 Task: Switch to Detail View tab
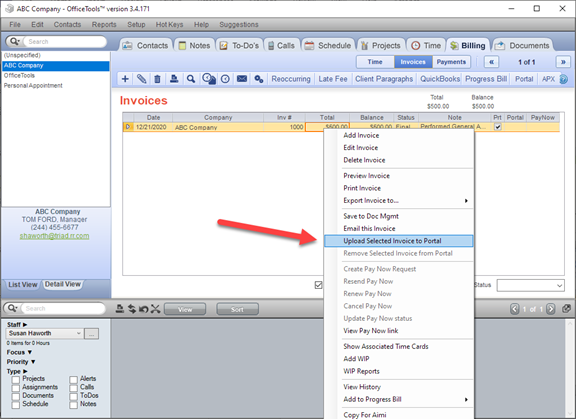pyautogui.click(x=62, y=284)
